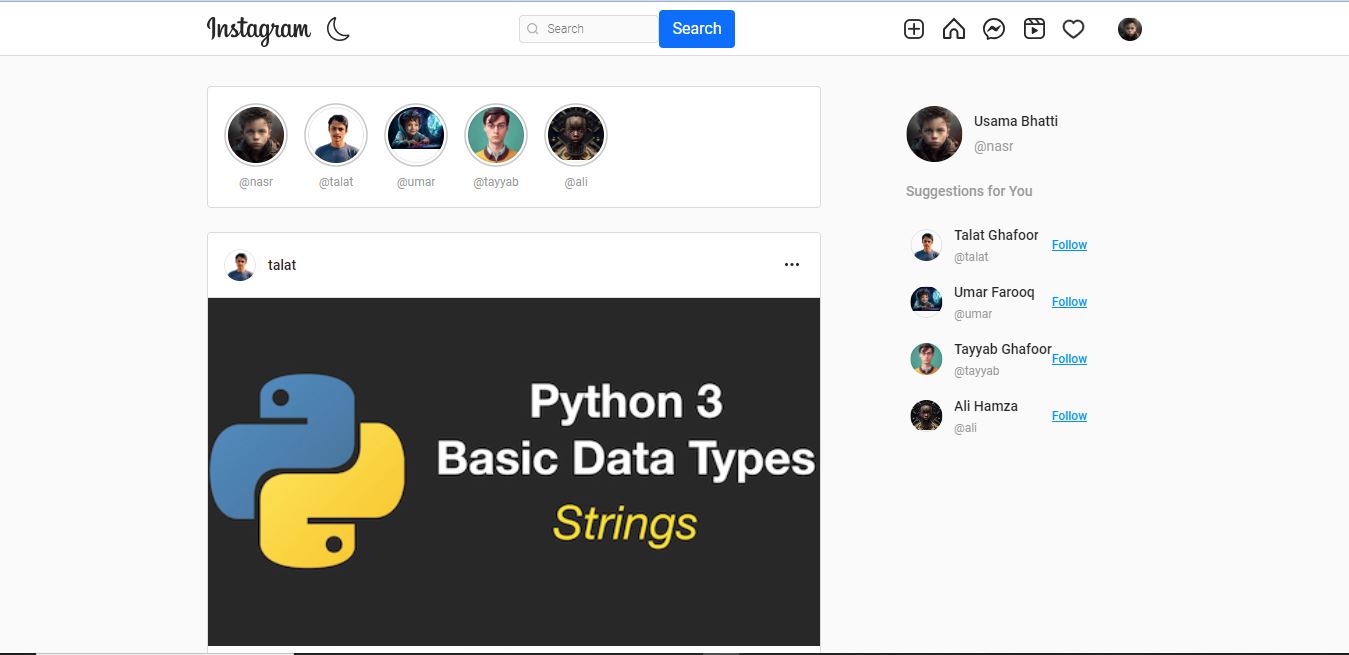
Task: Click talat's post header avatar
Action: tap(240, 265)
